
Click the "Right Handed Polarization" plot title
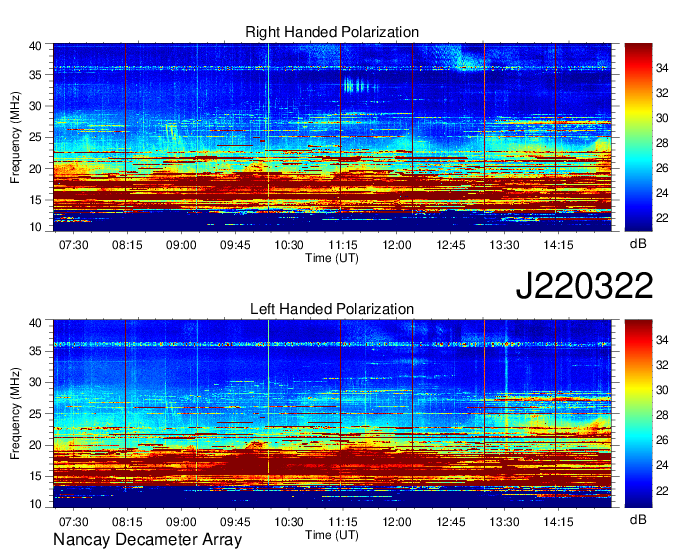[x=332, y=32]
